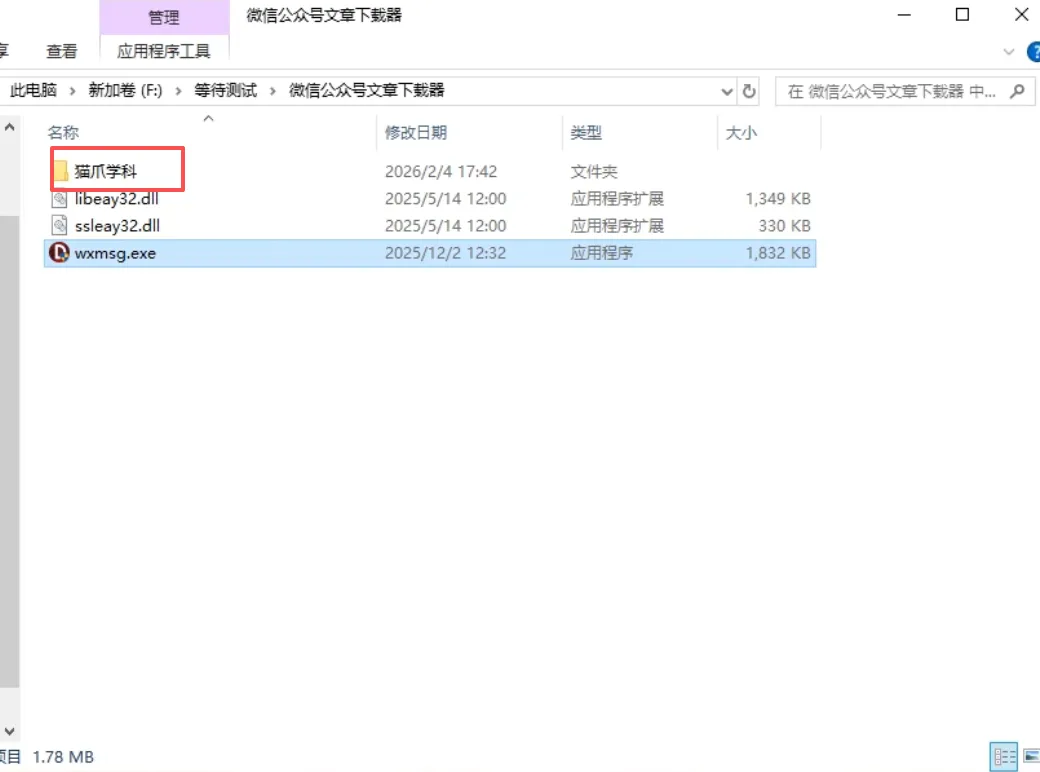Open the blue Help icon
The image size is (1040, 772).
point(1034,52)
